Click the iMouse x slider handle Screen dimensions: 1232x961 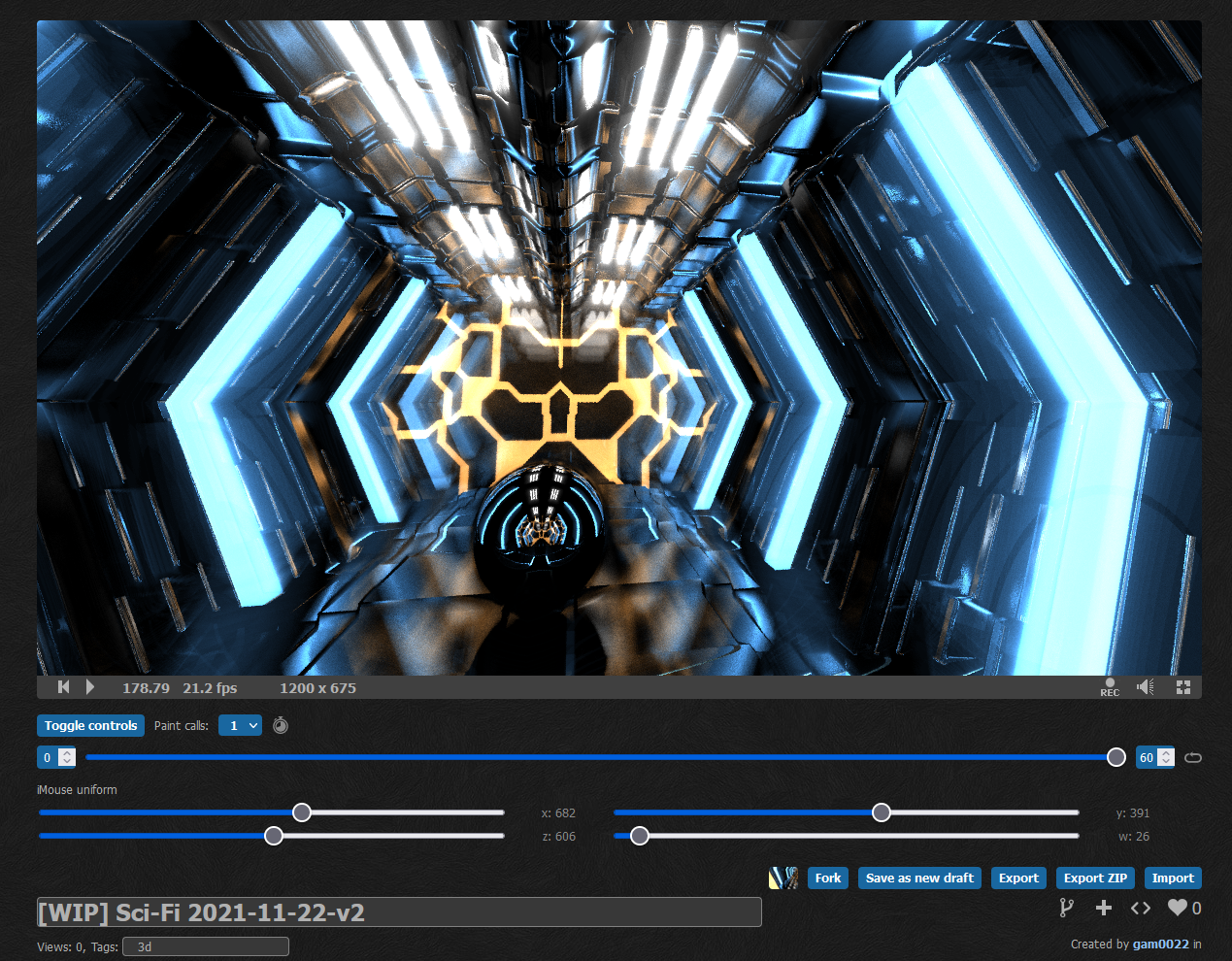(x=302, y=812)
